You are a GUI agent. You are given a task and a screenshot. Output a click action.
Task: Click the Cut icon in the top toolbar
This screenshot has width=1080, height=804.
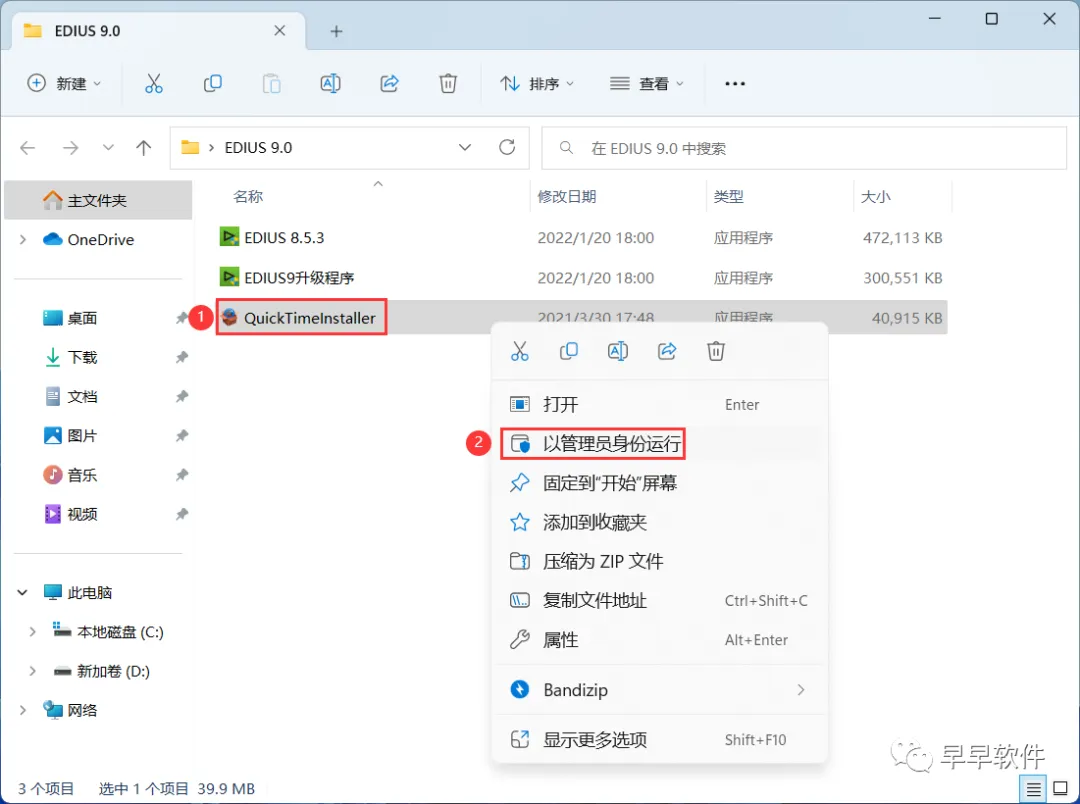click(154, 83)
